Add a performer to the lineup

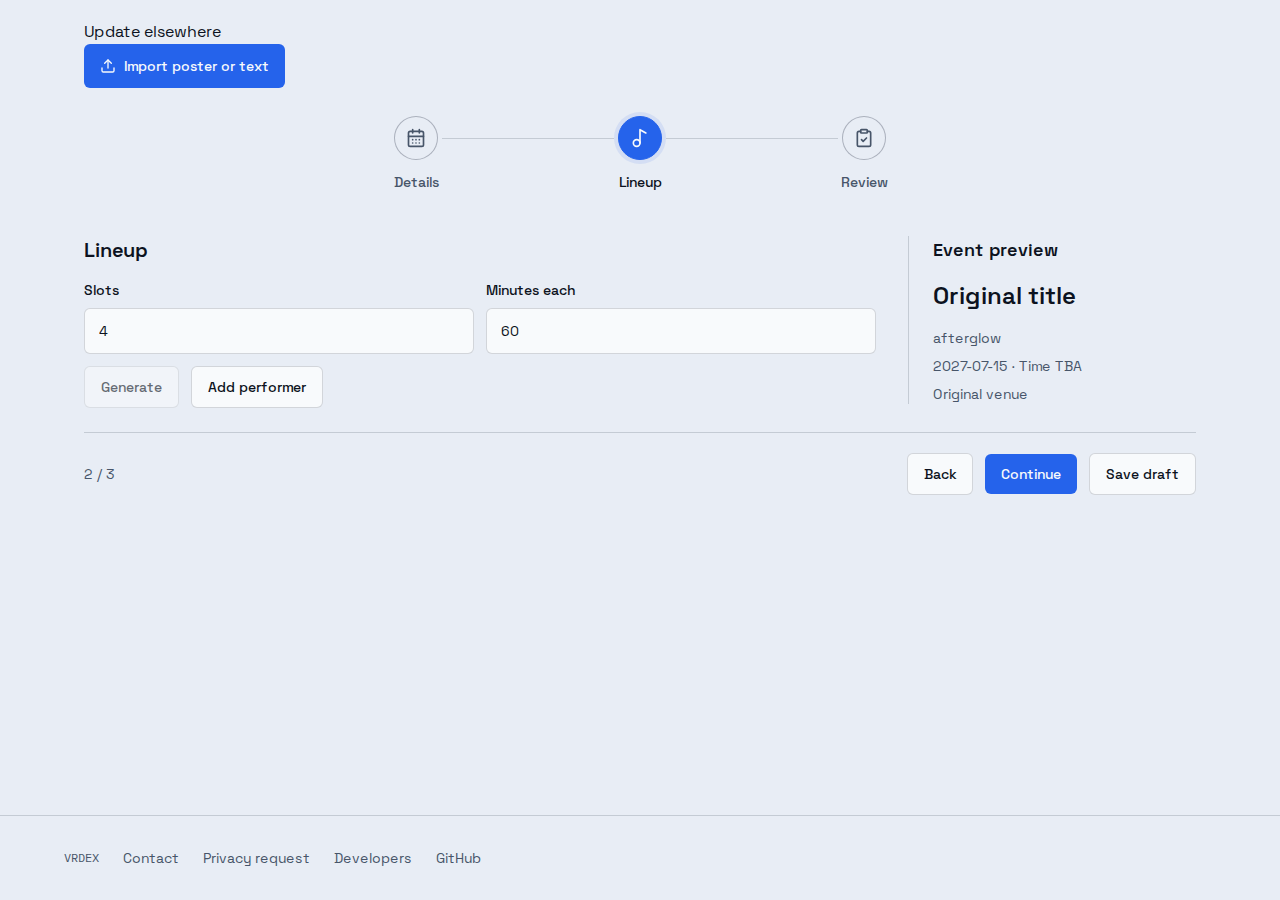click(257, 387)
